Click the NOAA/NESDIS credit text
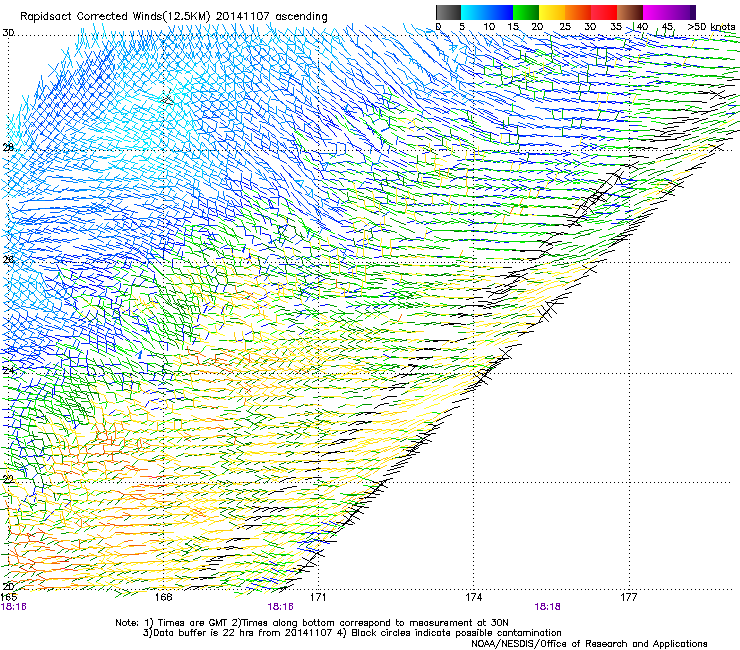Viewport: 740px width, 650px height. (589, 644)
